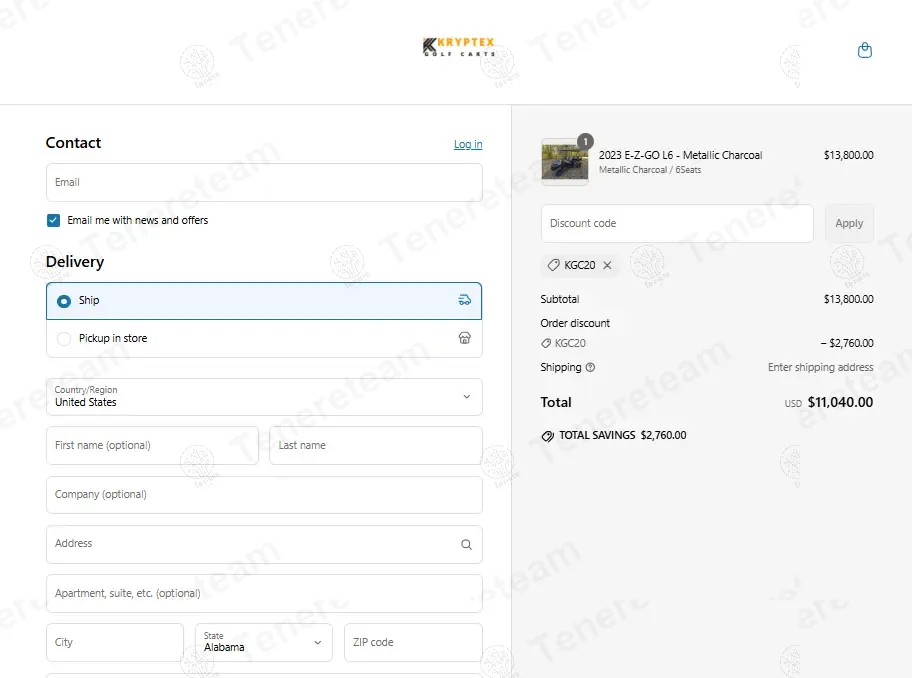
Task: Click the E-Z-GO L6 product thumbnail
Action: coord(565,162)
